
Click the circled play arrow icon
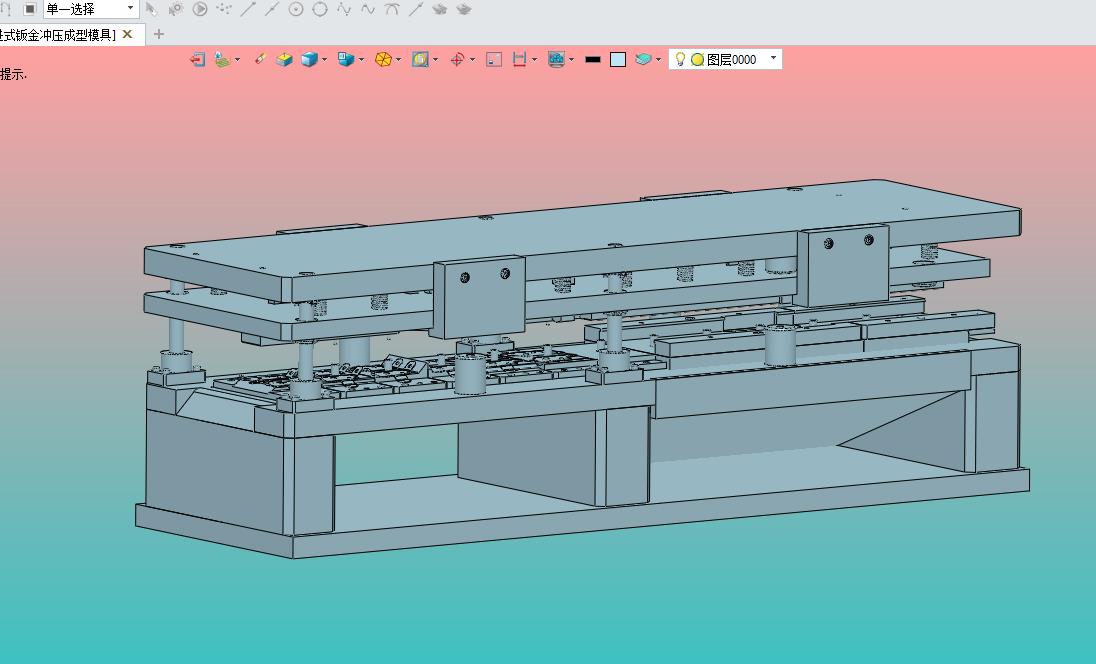(200, 9)
